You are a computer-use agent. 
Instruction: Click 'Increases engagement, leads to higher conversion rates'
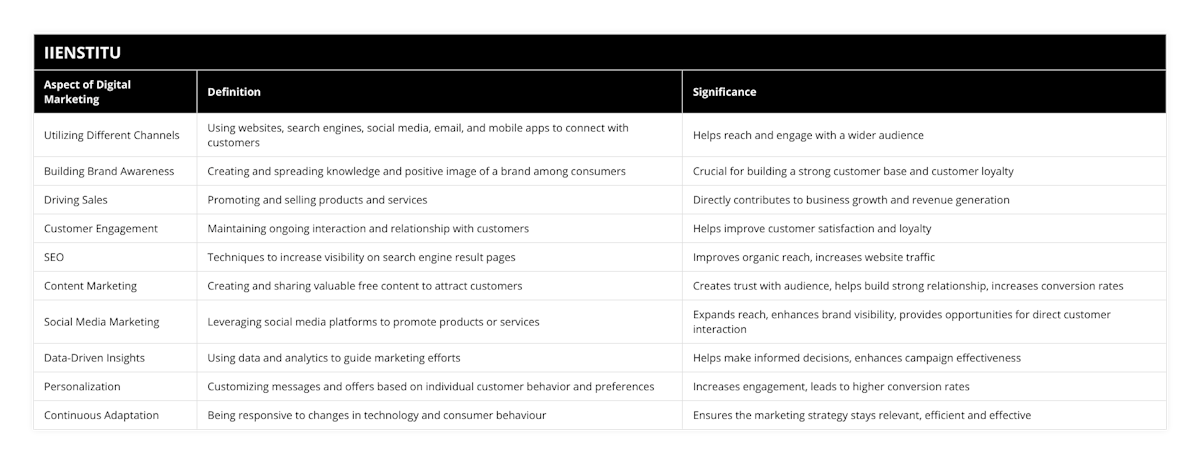831,386
